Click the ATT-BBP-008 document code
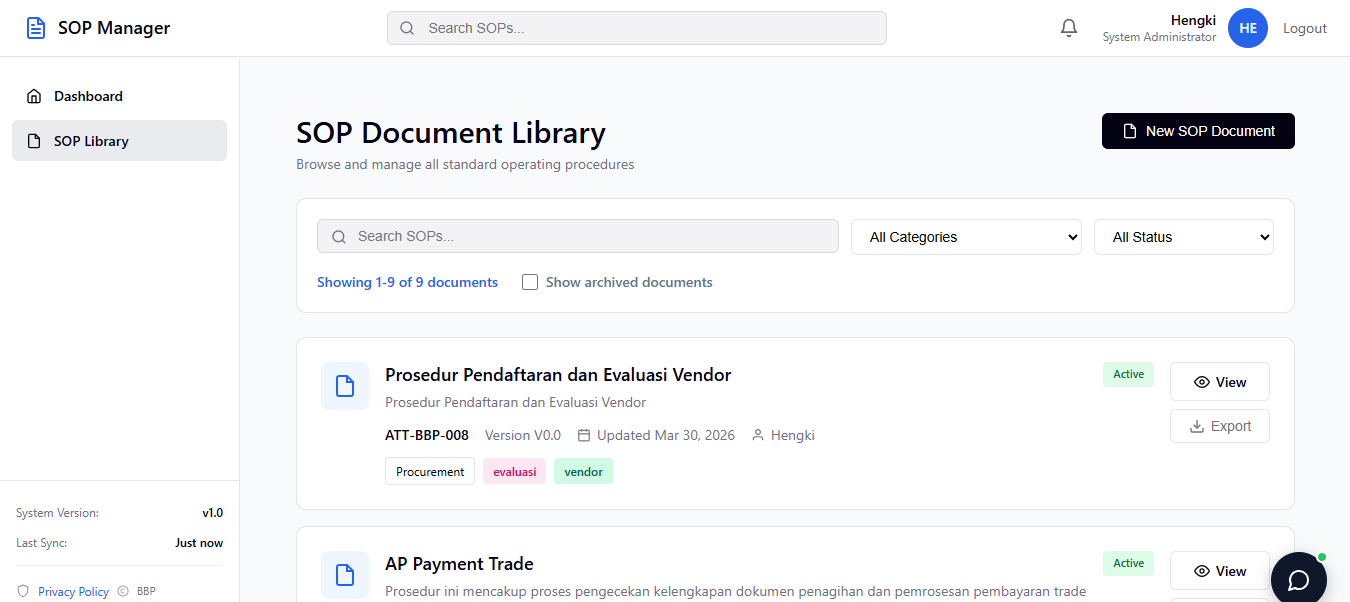This screenshot has height=602, width=1350. [427, 435]
